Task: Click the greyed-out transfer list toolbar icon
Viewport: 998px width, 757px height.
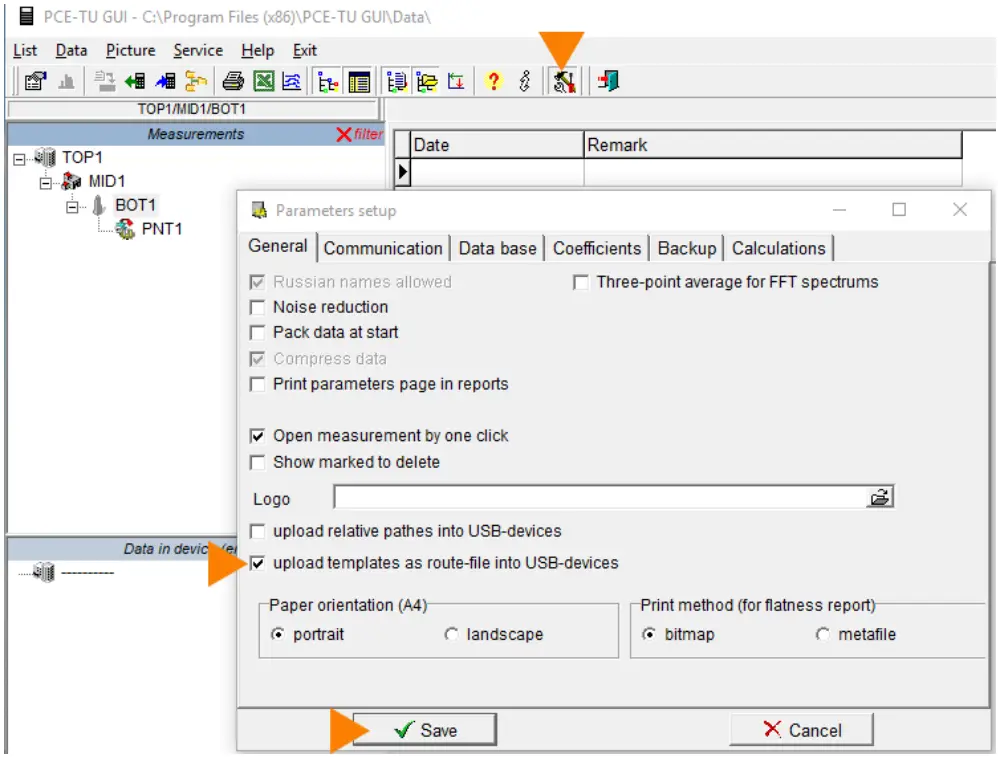Action: [x=104, y=81]
